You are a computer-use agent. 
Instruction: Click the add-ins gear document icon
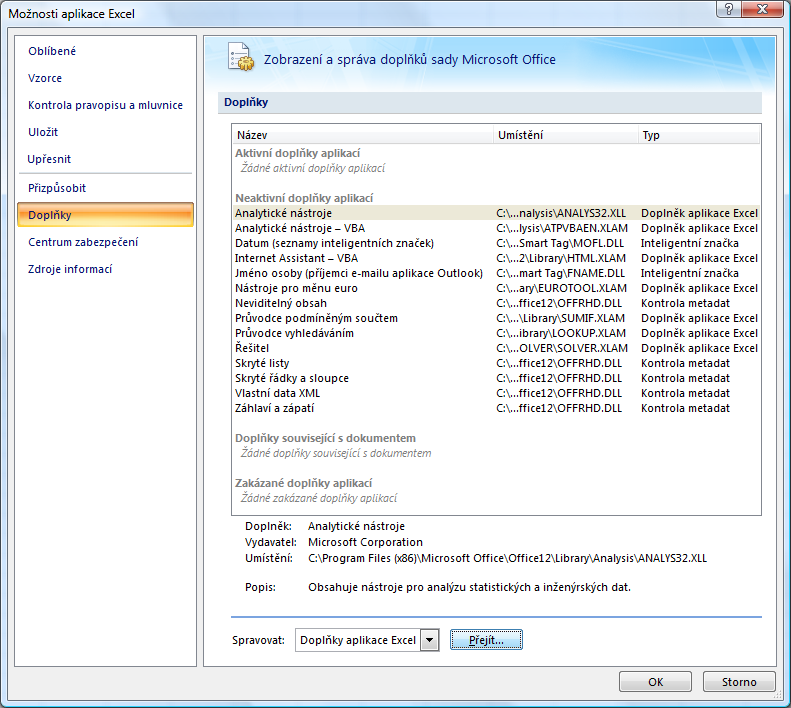241,57
